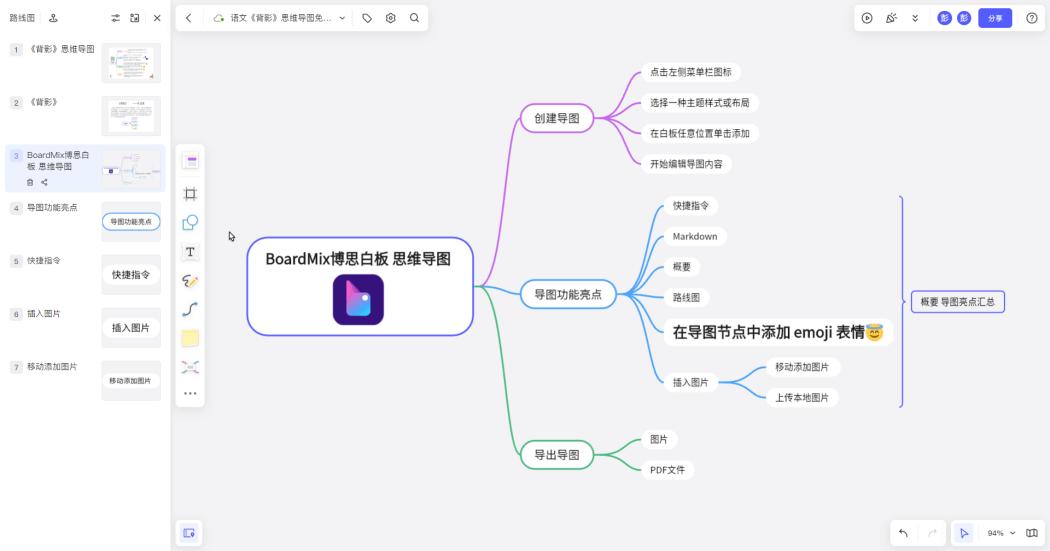Toggle the roadmap panel button at bottom left
This screenshot has height=551, width=1050.
(x=190, y=533)
